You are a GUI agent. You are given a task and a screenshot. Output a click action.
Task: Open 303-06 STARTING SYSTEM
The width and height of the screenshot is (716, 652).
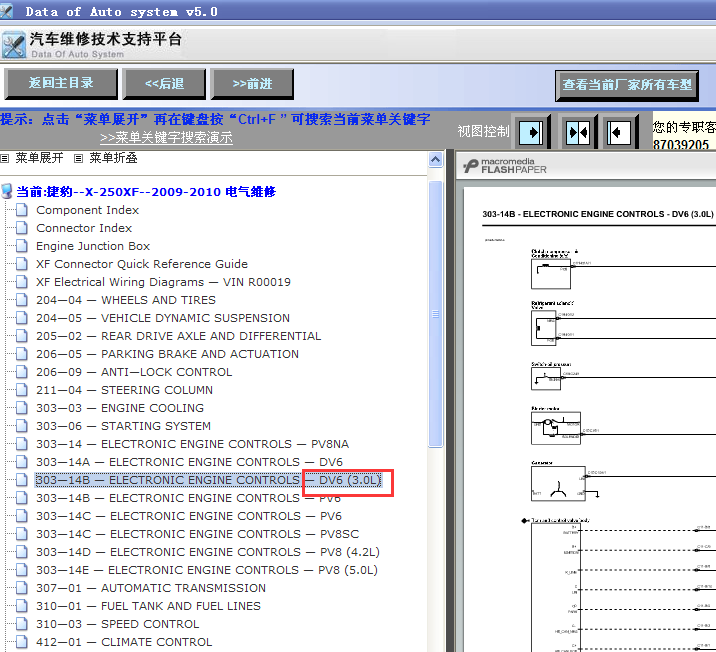pyautogui.click(x=124, y=426)
